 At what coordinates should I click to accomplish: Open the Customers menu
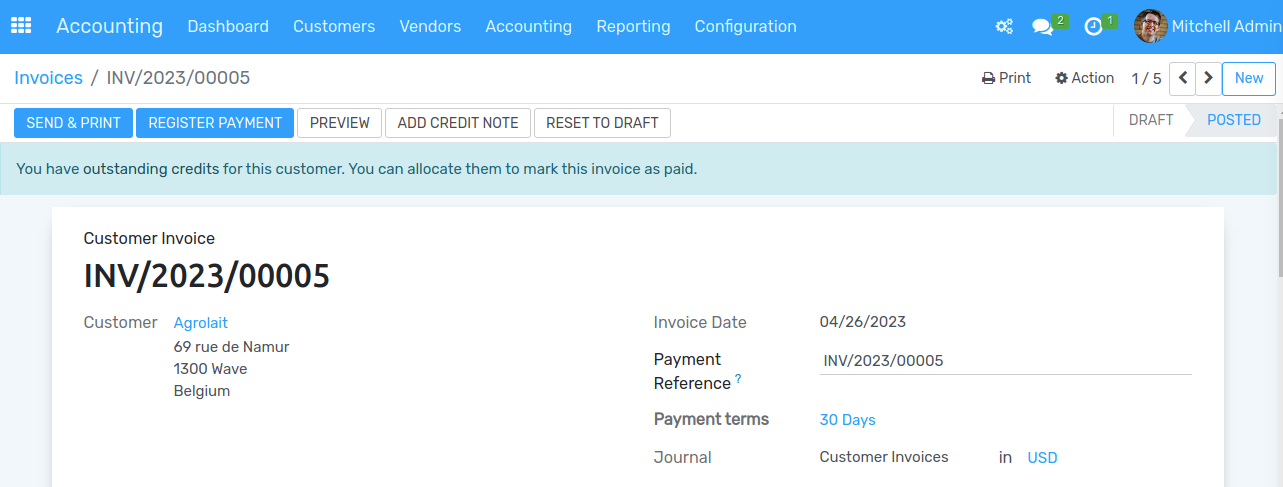334,26
